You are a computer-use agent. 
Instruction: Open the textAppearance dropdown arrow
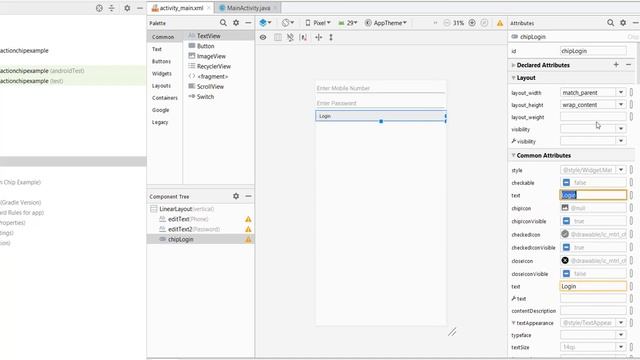click(621, 323)
